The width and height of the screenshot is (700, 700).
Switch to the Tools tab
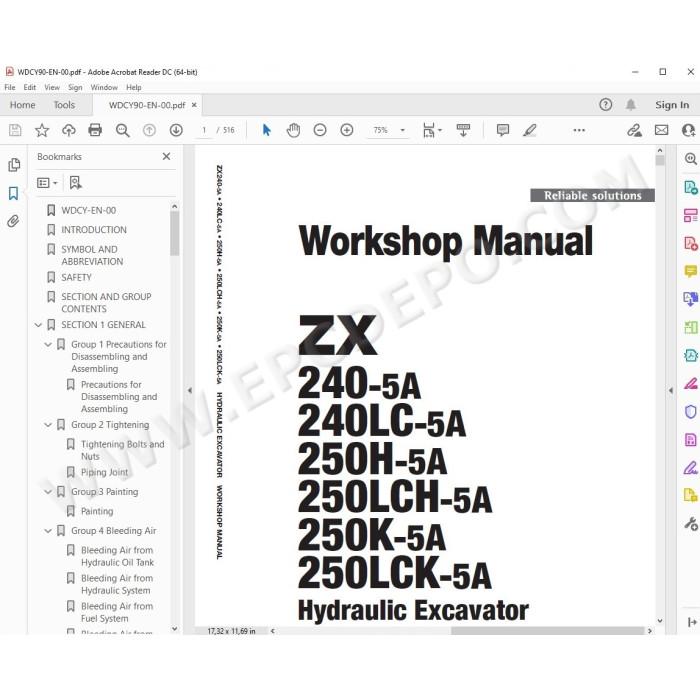point(64,105)
